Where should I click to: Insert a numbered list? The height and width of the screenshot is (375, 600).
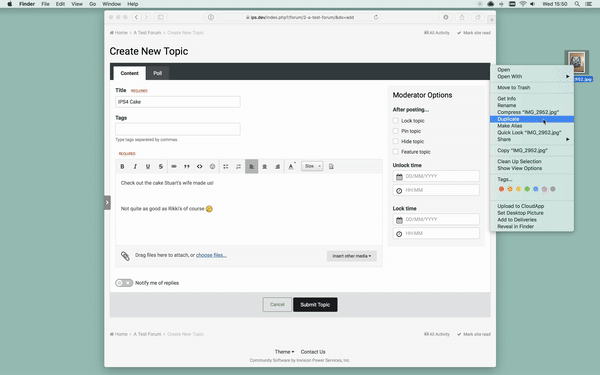tap(238, 166)
